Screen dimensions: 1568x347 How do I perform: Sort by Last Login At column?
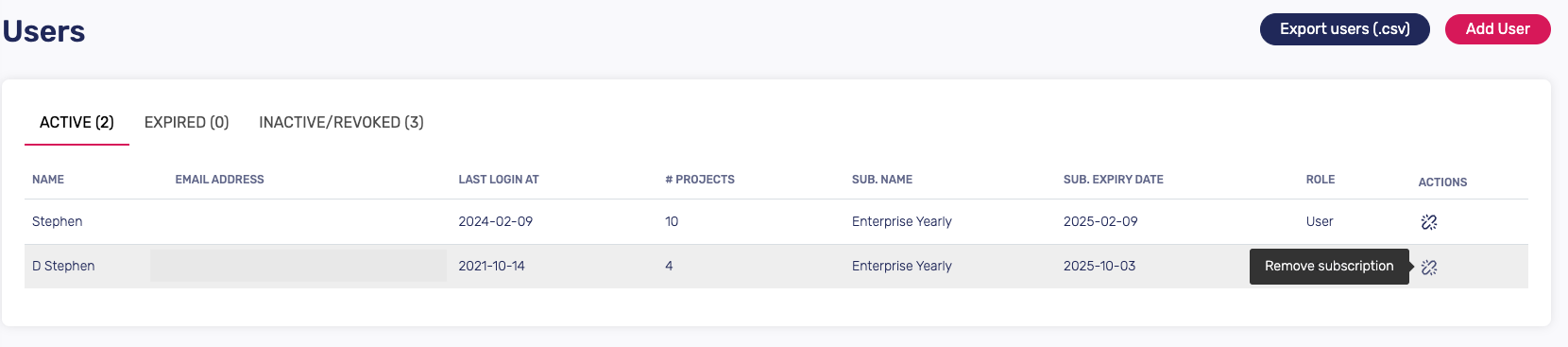tap(499, 180)
